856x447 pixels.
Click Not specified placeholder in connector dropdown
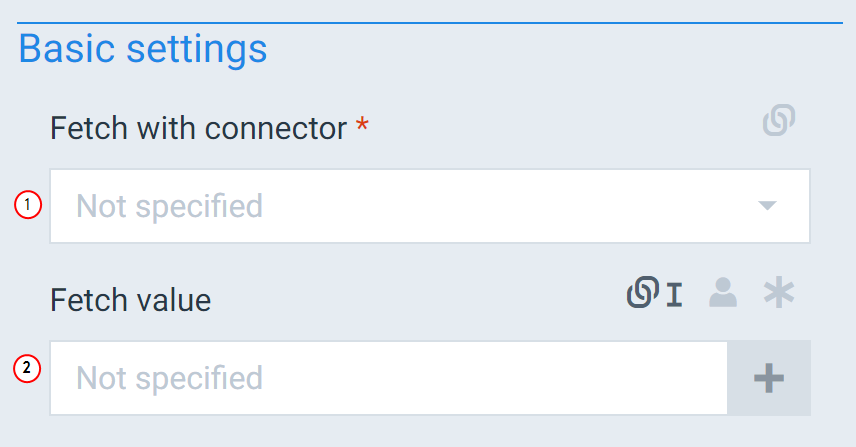[x=169, y=206]
